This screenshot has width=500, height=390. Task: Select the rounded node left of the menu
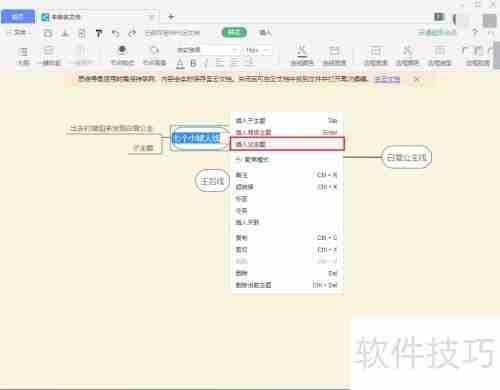[212, 181]
